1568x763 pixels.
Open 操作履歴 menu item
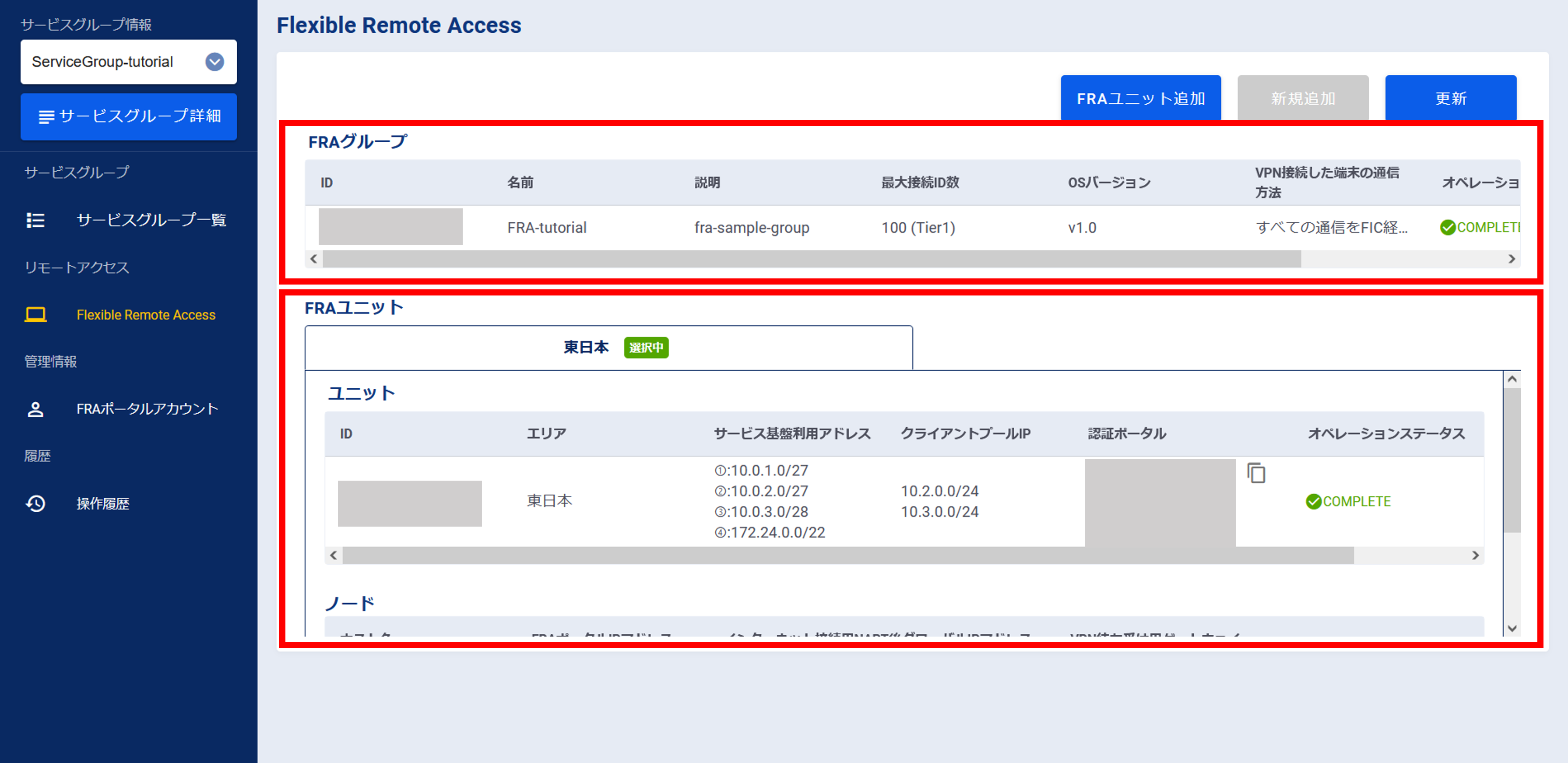point(103,503)
